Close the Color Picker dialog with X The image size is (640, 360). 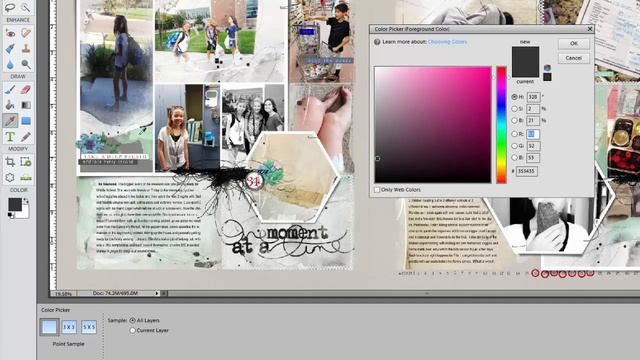pos(590,29)
